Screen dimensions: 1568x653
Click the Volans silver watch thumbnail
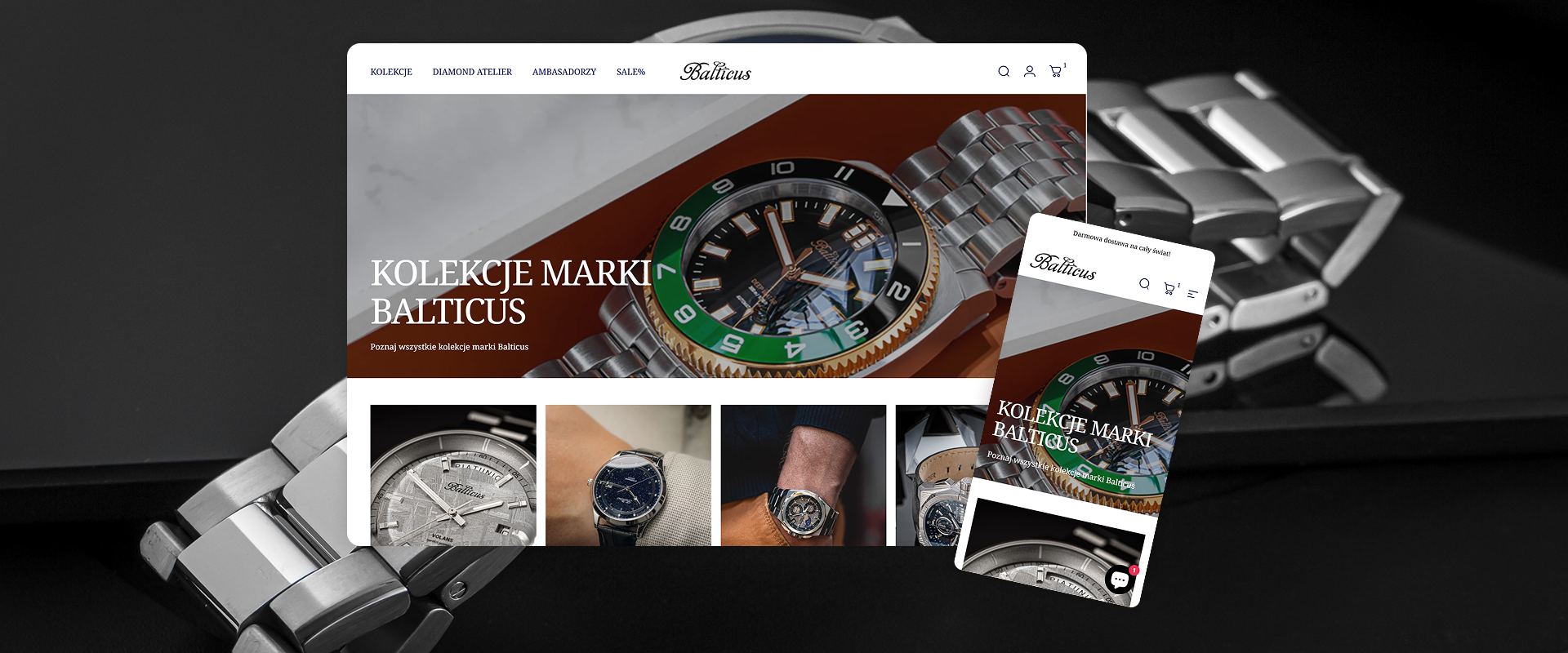(x=453, y=475)
